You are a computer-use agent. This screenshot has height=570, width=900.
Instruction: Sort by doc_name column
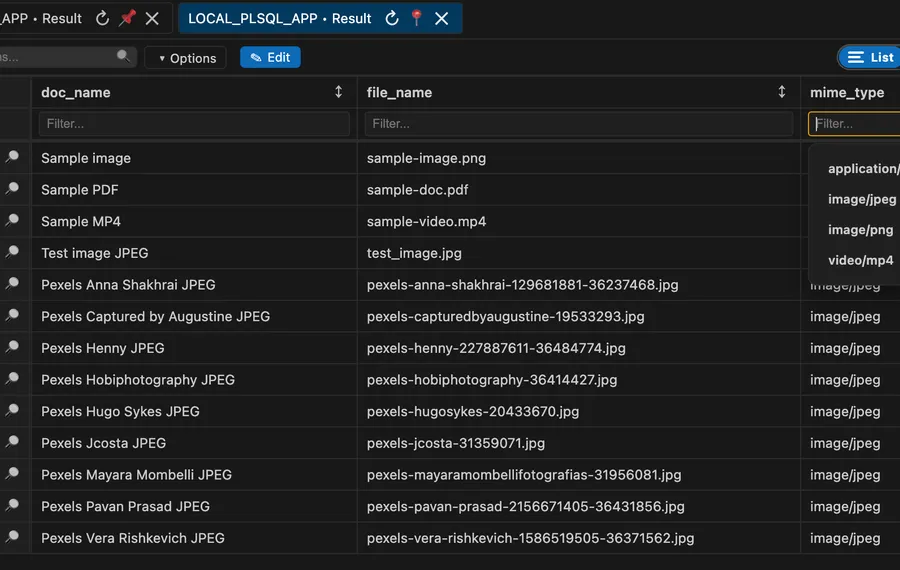(x=339, y=92)
